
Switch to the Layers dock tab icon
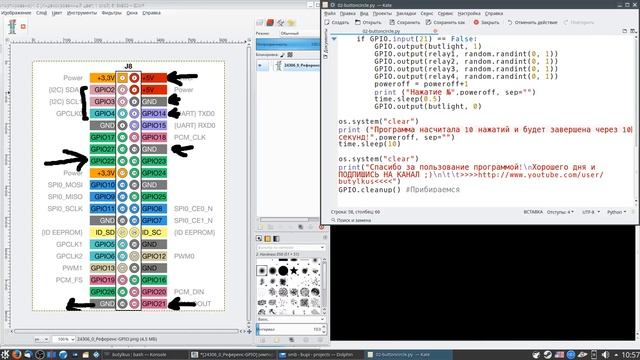point(260,23)
